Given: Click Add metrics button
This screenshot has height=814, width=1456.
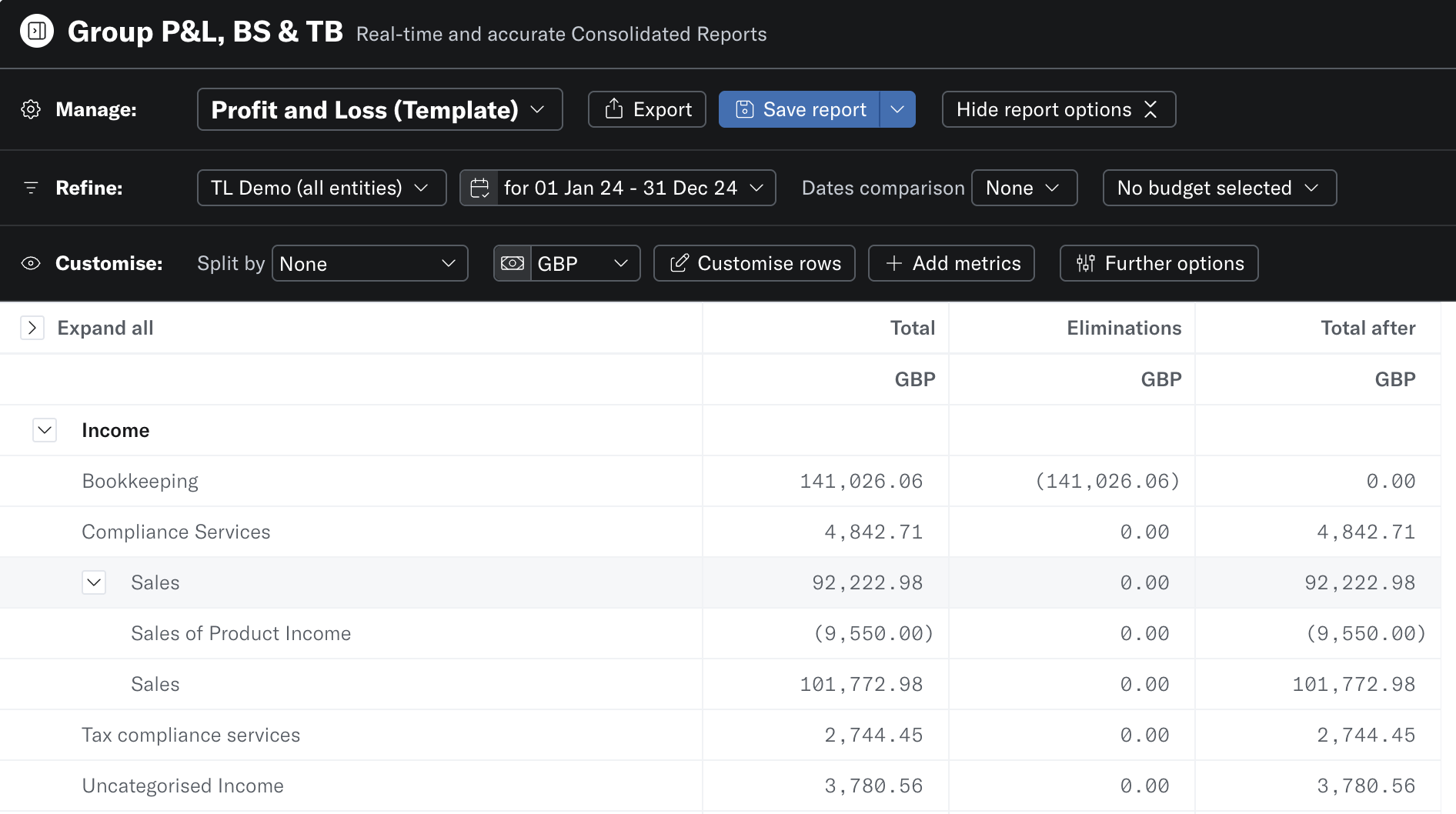Looking at the screenshot, I should 951,263.
